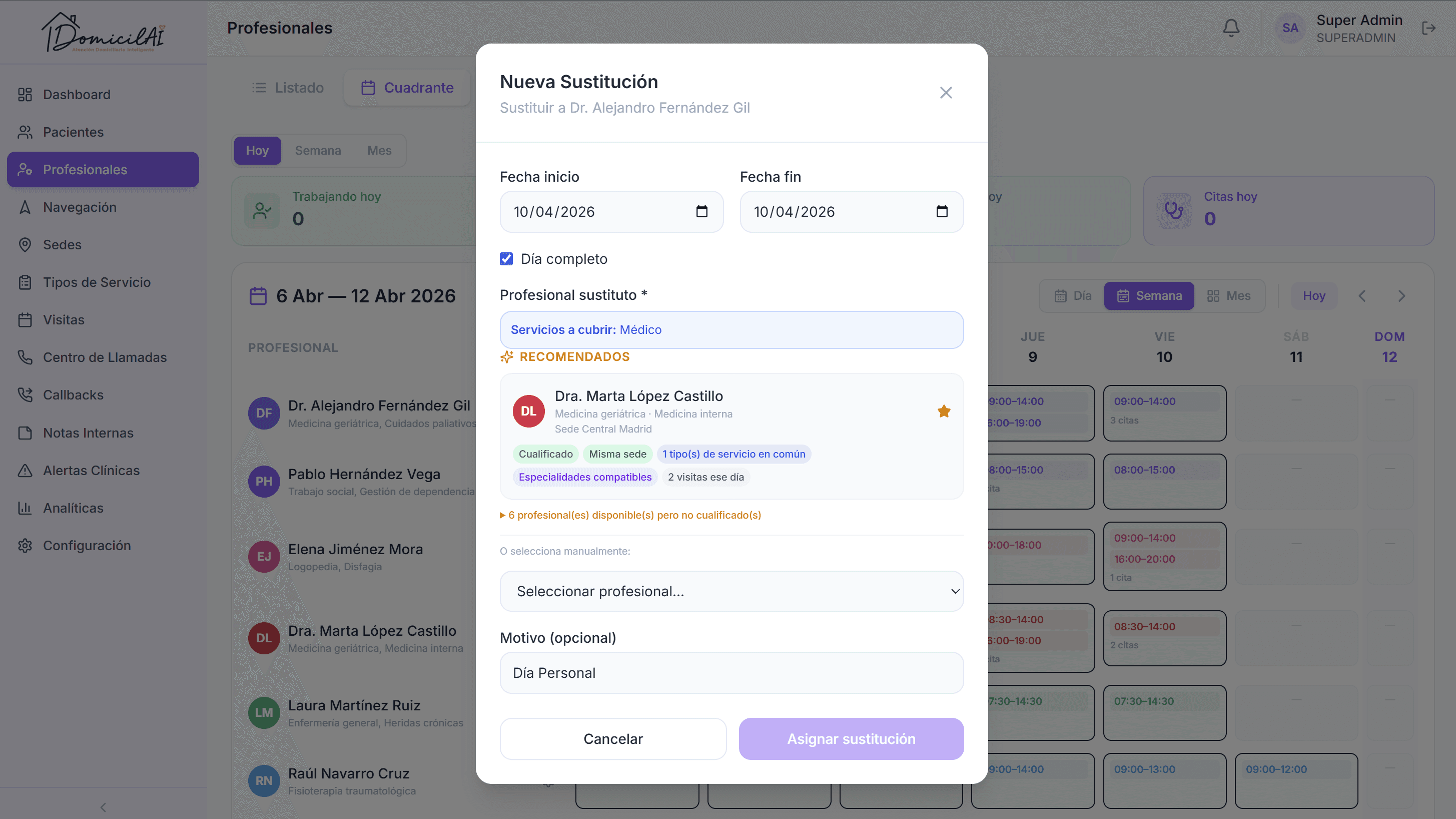1456x819 pixels.
Task: Select the Semana view toggle in calendar
Action: click(x=1148, y=296)
